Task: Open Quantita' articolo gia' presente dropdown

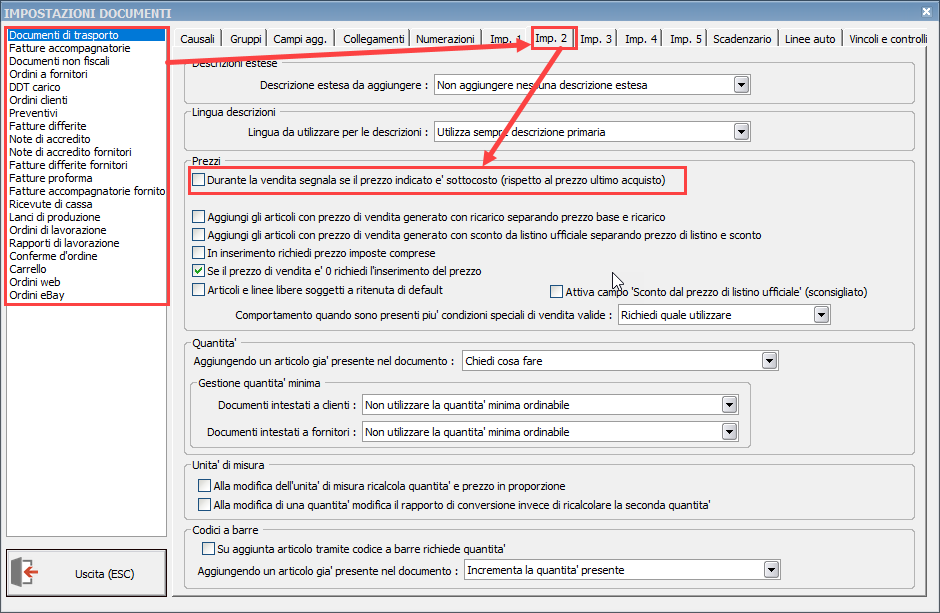Action: tap(770, 361)
